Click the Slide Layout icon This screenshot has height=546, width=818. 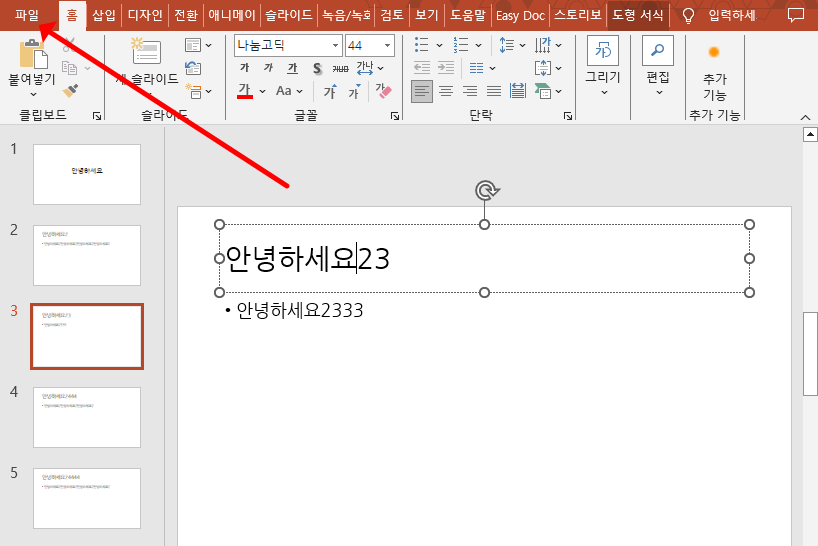tap(193, 45)
